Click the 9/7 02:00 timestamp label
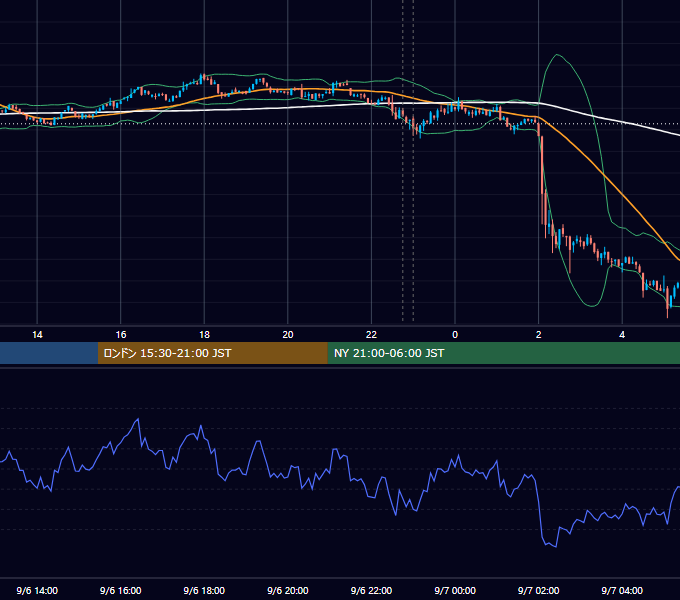The image size is (680, 600). pos(539,590)
